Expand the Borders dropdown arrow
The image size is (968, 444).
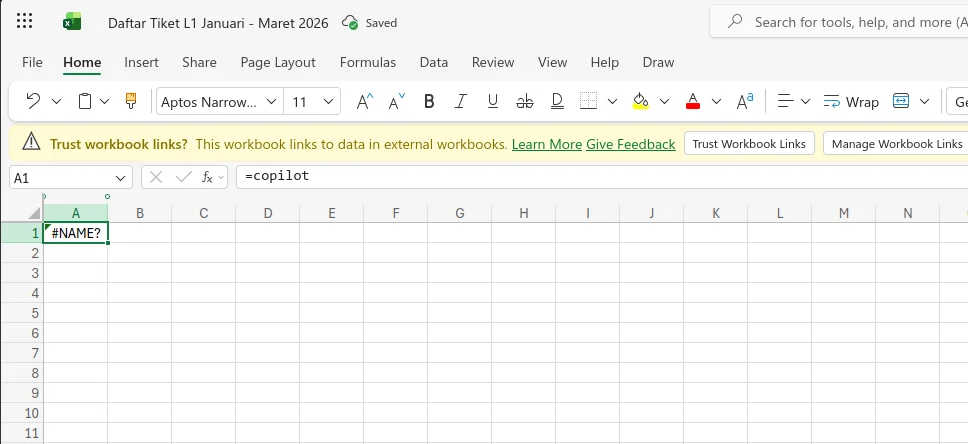point(612,101)
